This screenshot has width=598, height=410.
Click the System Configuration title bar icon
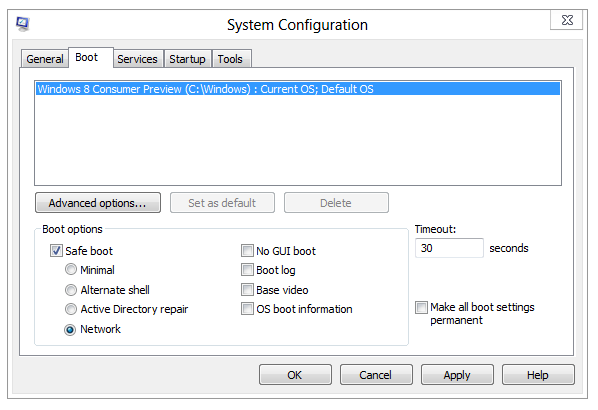pos(23,24)
